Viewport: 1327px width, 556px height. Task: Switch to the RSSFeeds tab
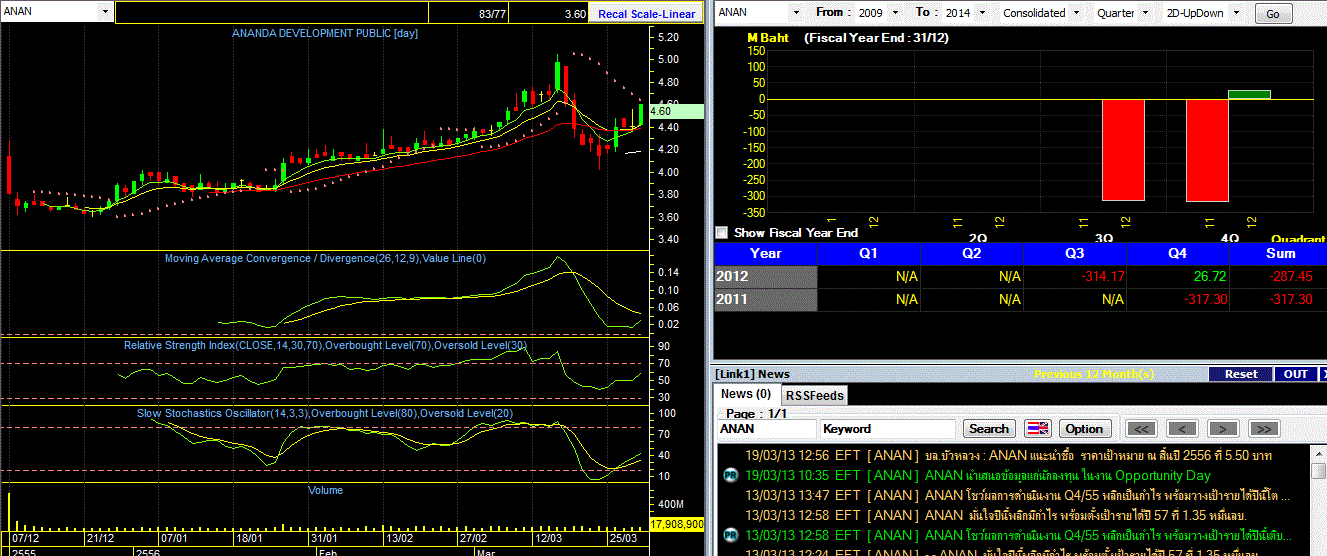813,395
